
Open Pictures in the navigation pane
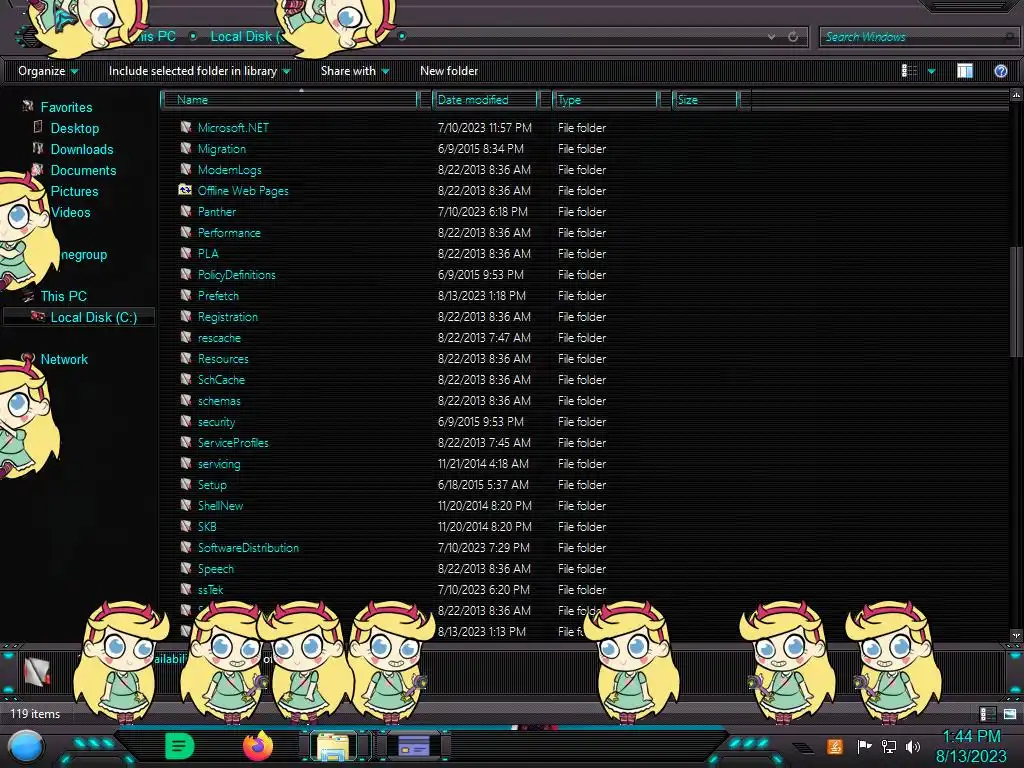click(74, 191)
